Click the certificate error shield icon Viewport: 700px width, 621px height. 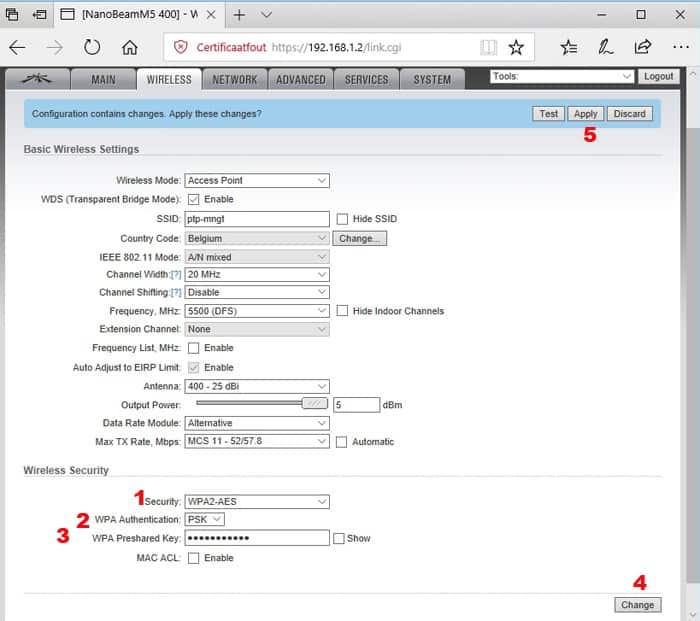pos(180,47)
